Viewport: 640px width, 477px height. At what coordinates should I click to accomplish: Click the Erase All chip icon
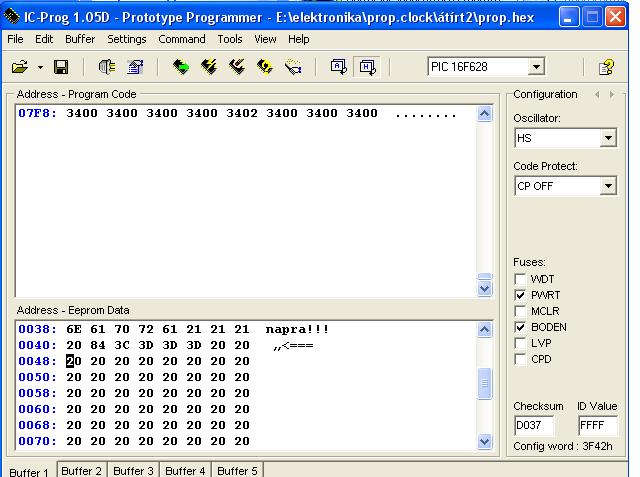(x=265, y=67)
